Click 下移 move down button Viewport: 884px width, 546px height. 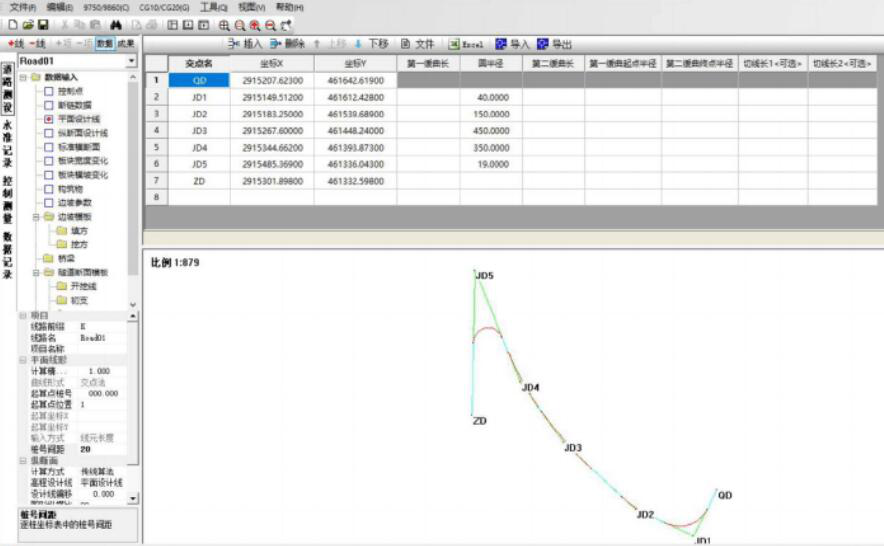(x=371, y=44)
